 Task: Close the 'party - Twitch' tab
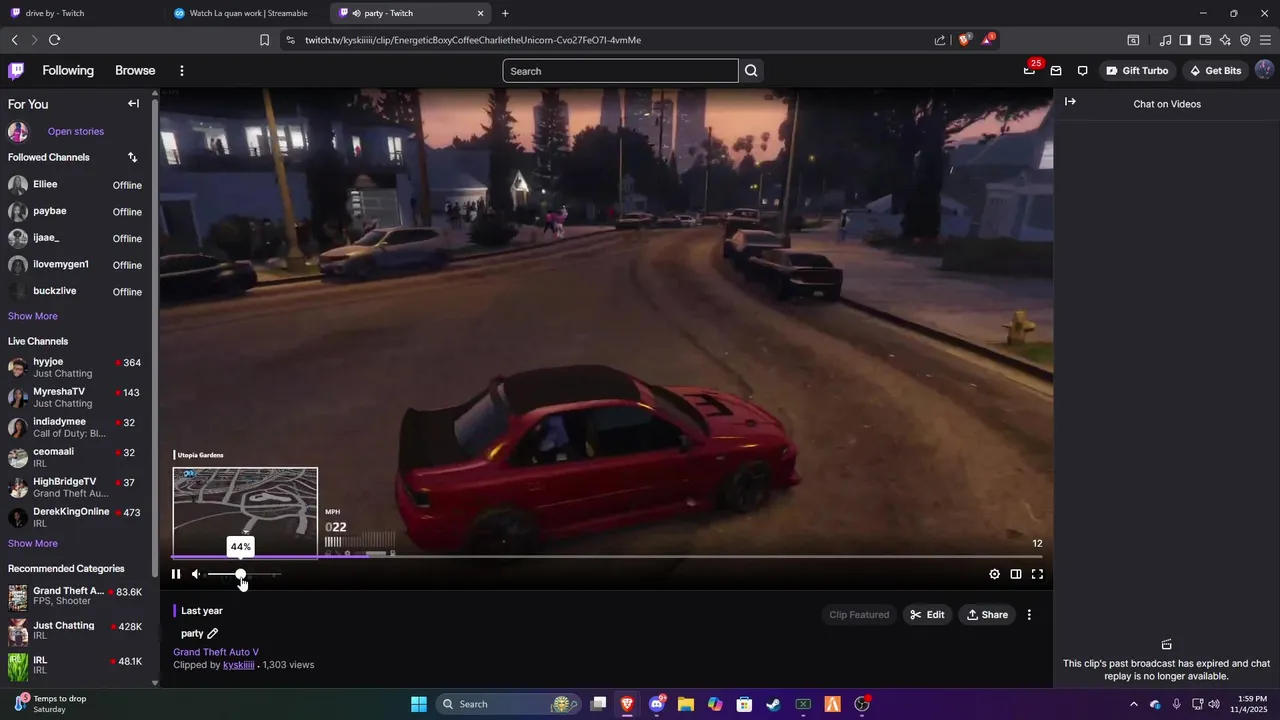tap(480, 13)
